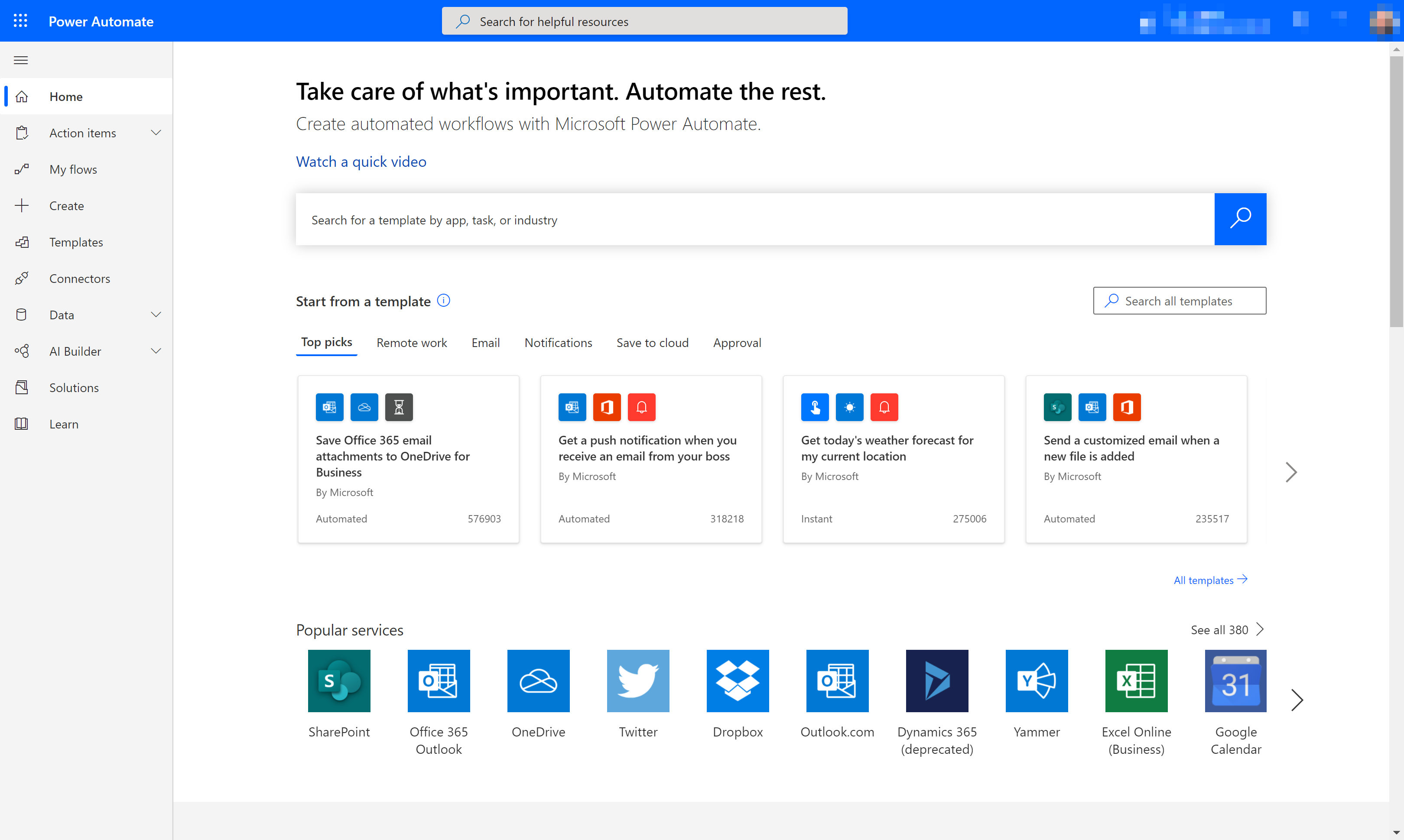Select the OneDrive popular service icon
1404x840 pixels.
click(538, 681)
